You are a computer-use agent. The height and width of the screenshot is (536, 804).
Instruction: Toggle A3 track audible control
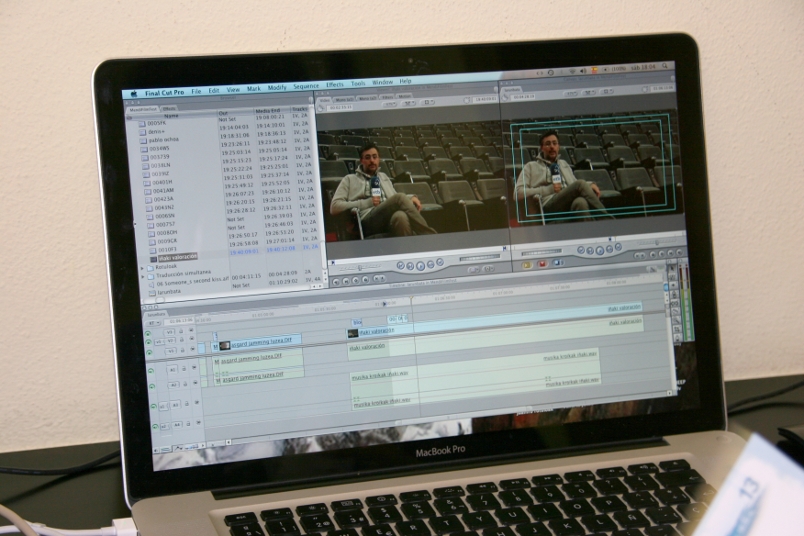(154, 406)
